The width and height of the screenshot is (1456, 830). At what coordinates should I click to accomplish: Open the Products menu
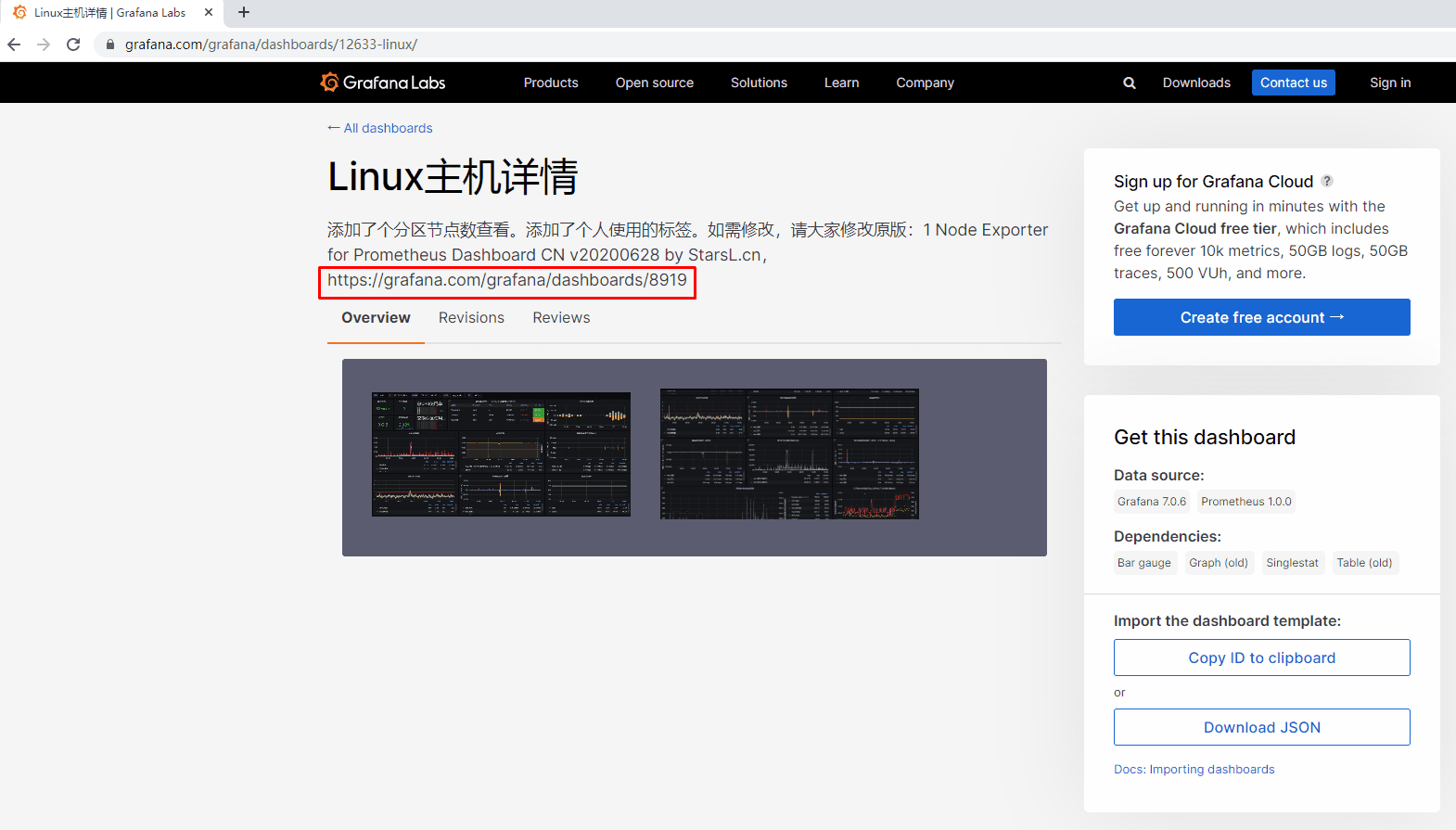click(x=551, y=83)
